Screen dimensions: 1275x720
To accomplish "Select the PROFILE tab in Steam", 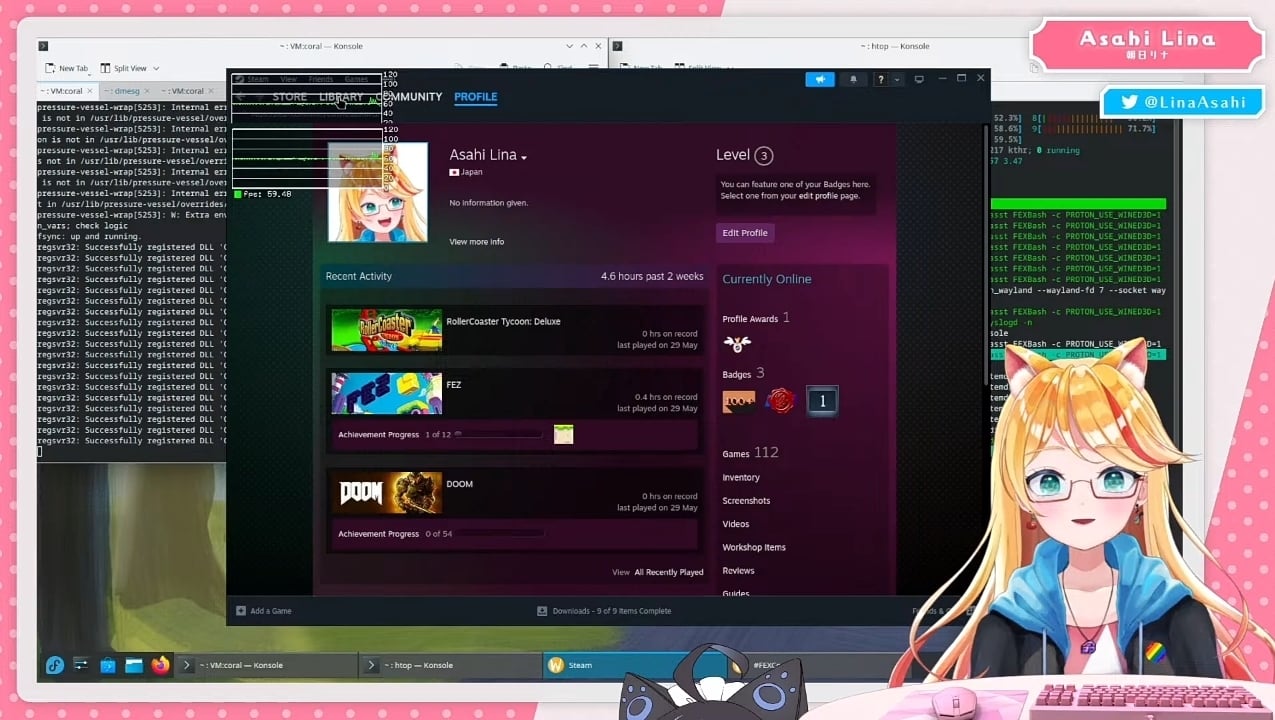I will click(x=476, y=97).
